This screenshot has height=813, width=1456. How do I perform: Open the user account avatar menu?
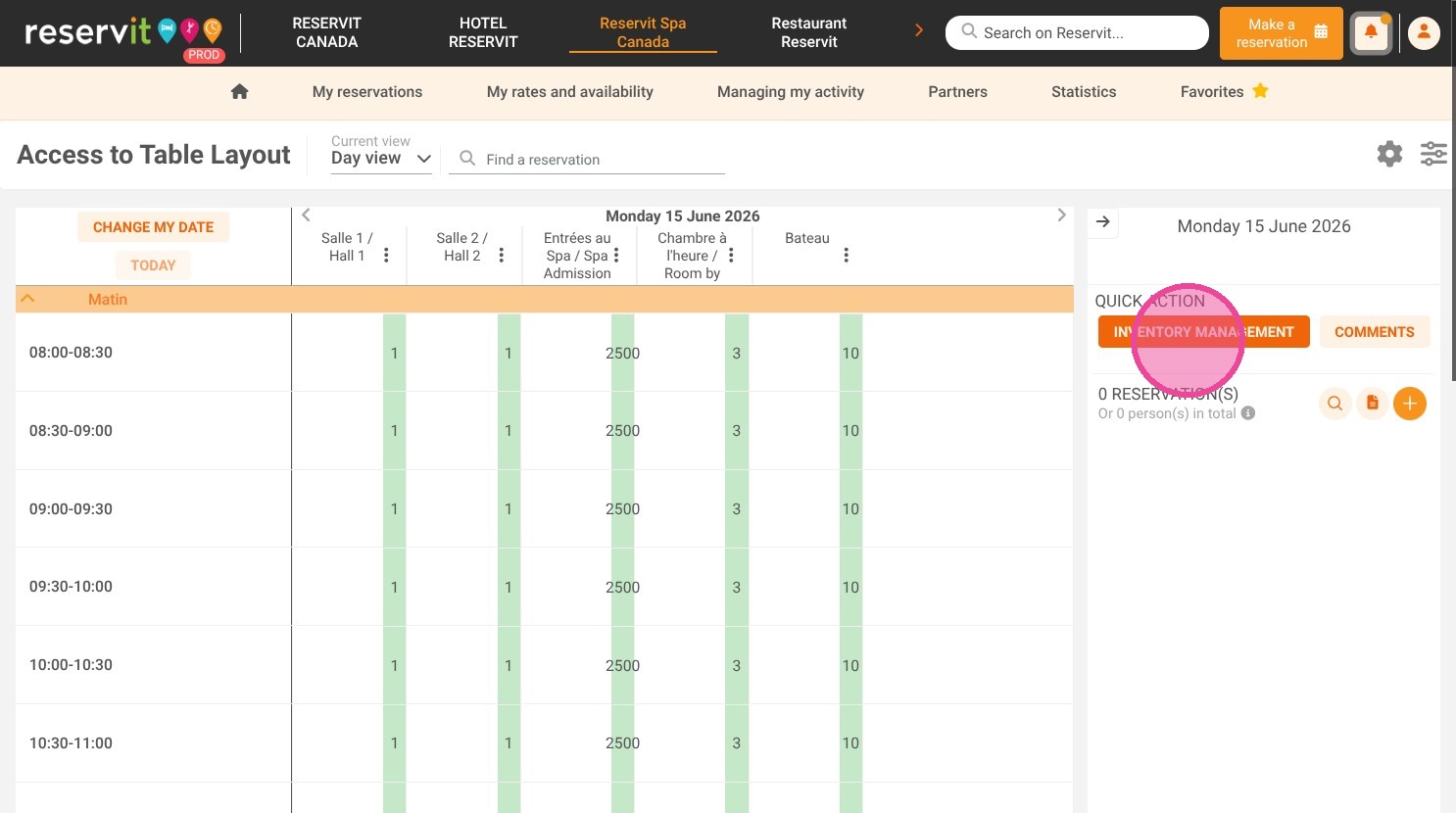click(x=1424, y=33)
